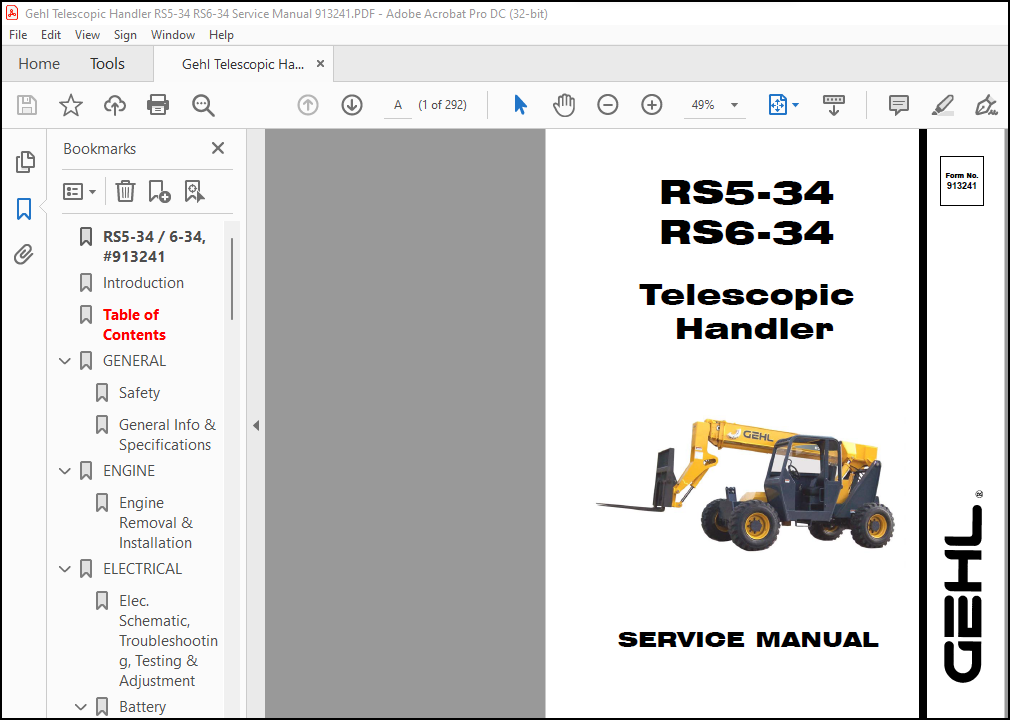Click the Fit page view icon
This screenshot has width=1010, height=720.
pos(777,105)
